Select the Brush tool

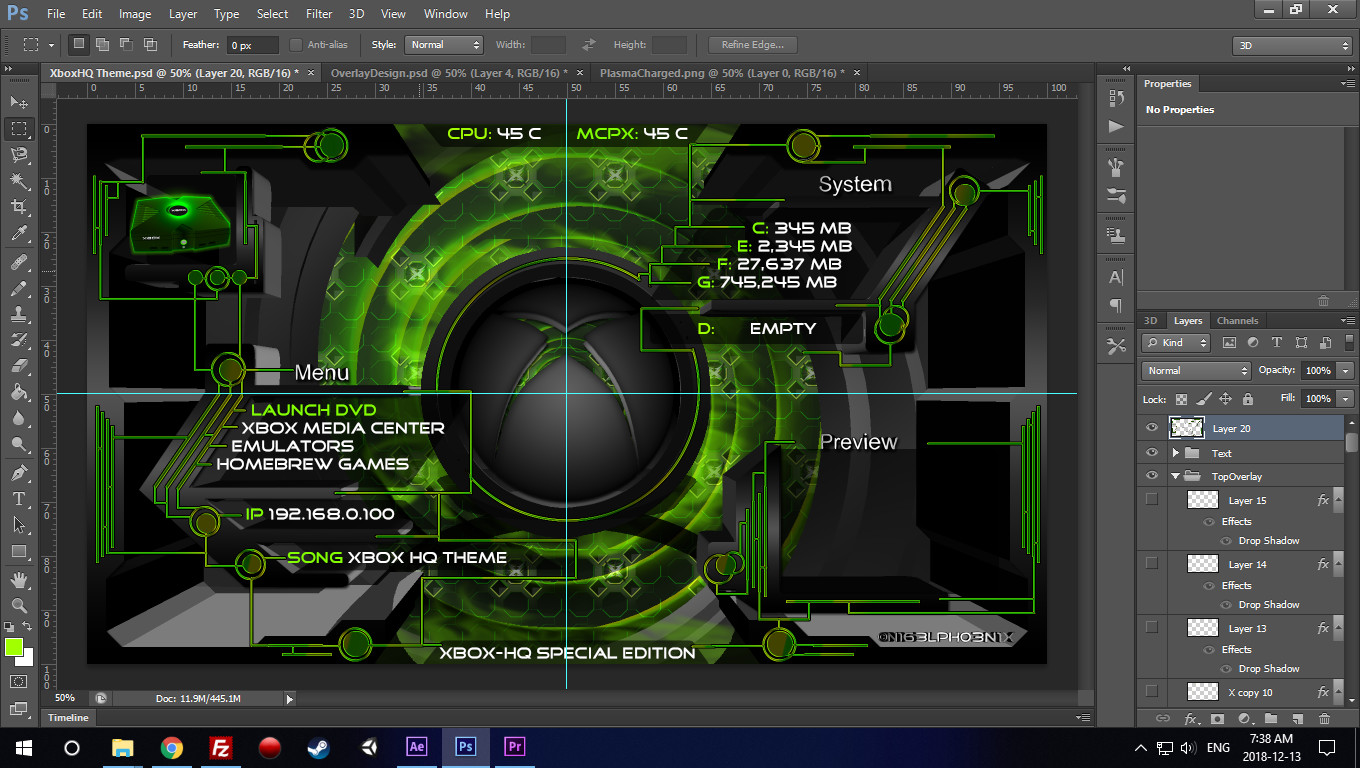pos(19,288)
